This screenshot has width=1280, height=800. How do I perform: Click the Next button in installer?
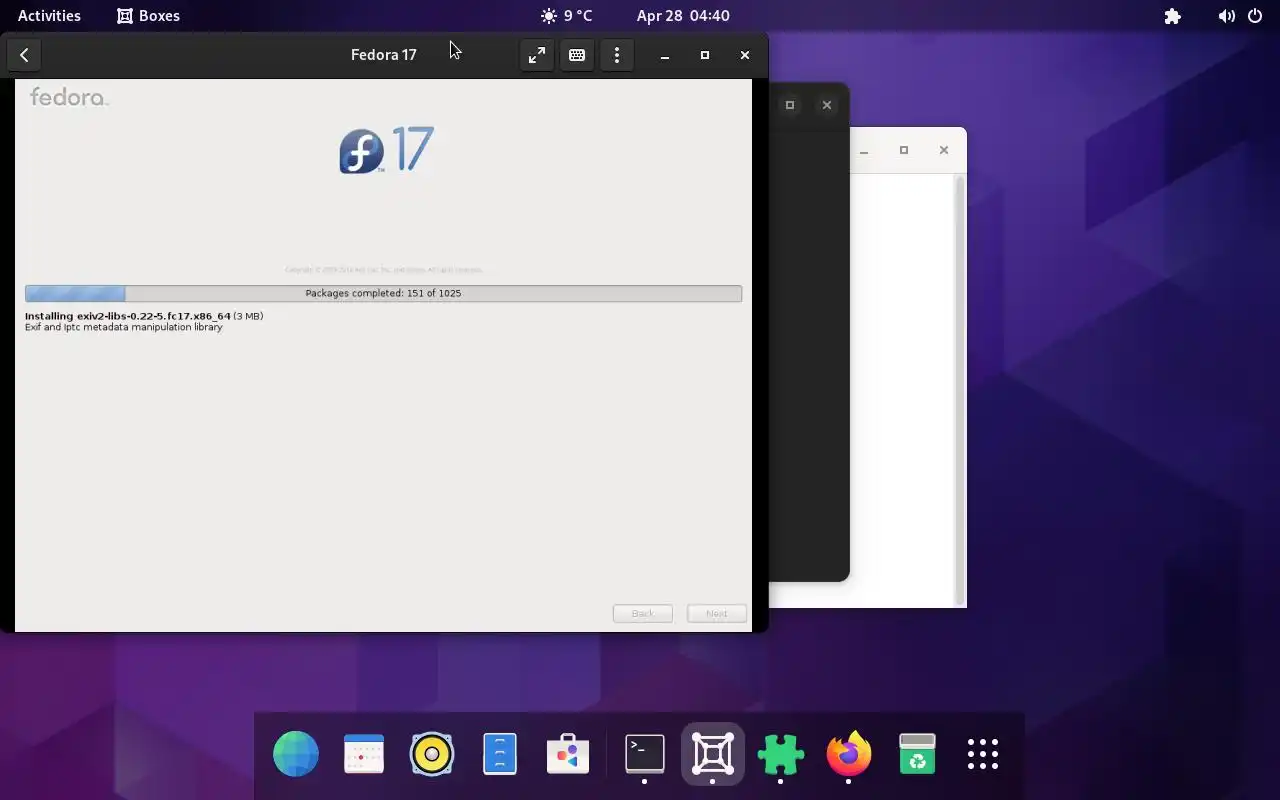click(717, 613)
